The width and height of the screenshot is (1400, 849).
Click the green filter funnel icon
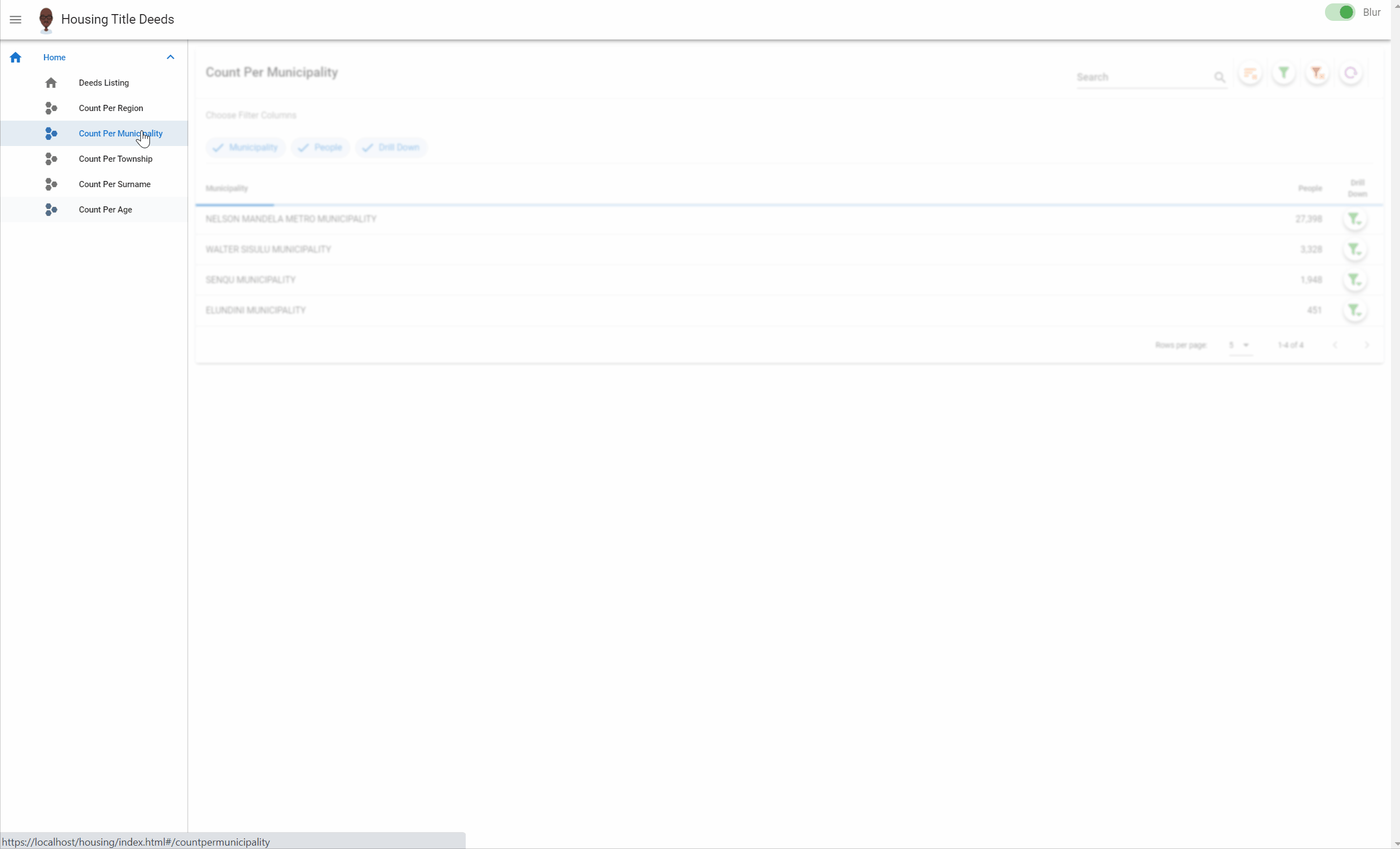[x=1283, y=74]
